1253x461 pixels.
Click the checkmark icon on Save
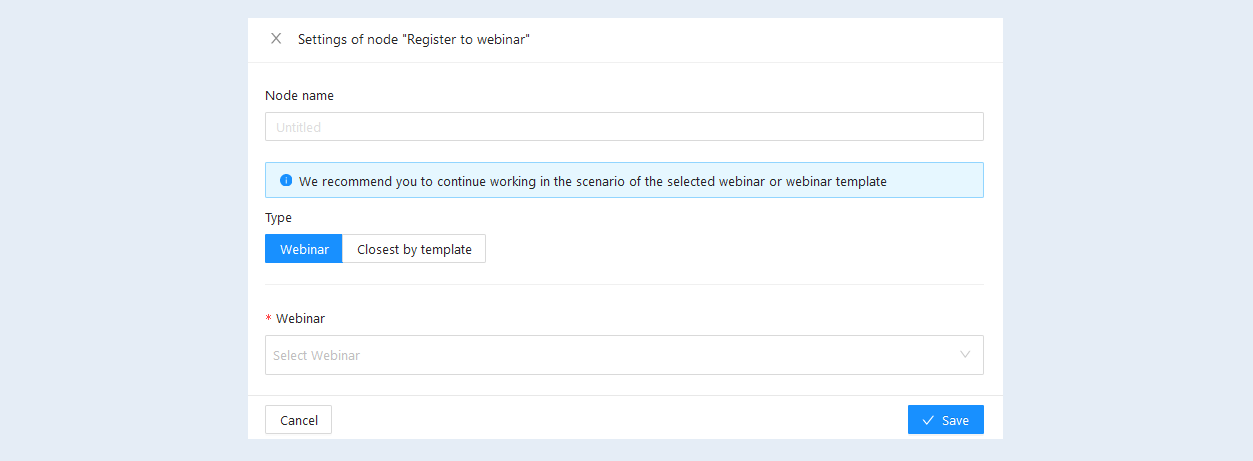928,420
